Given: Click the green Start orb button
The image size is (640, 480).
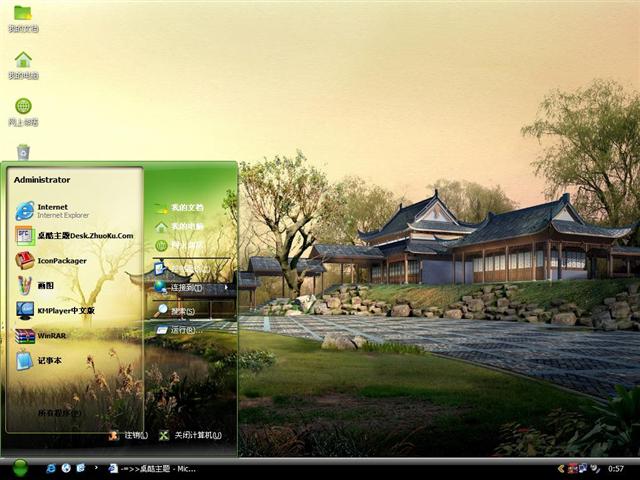Looking at the screenshot, I should [x=20, y=468].
